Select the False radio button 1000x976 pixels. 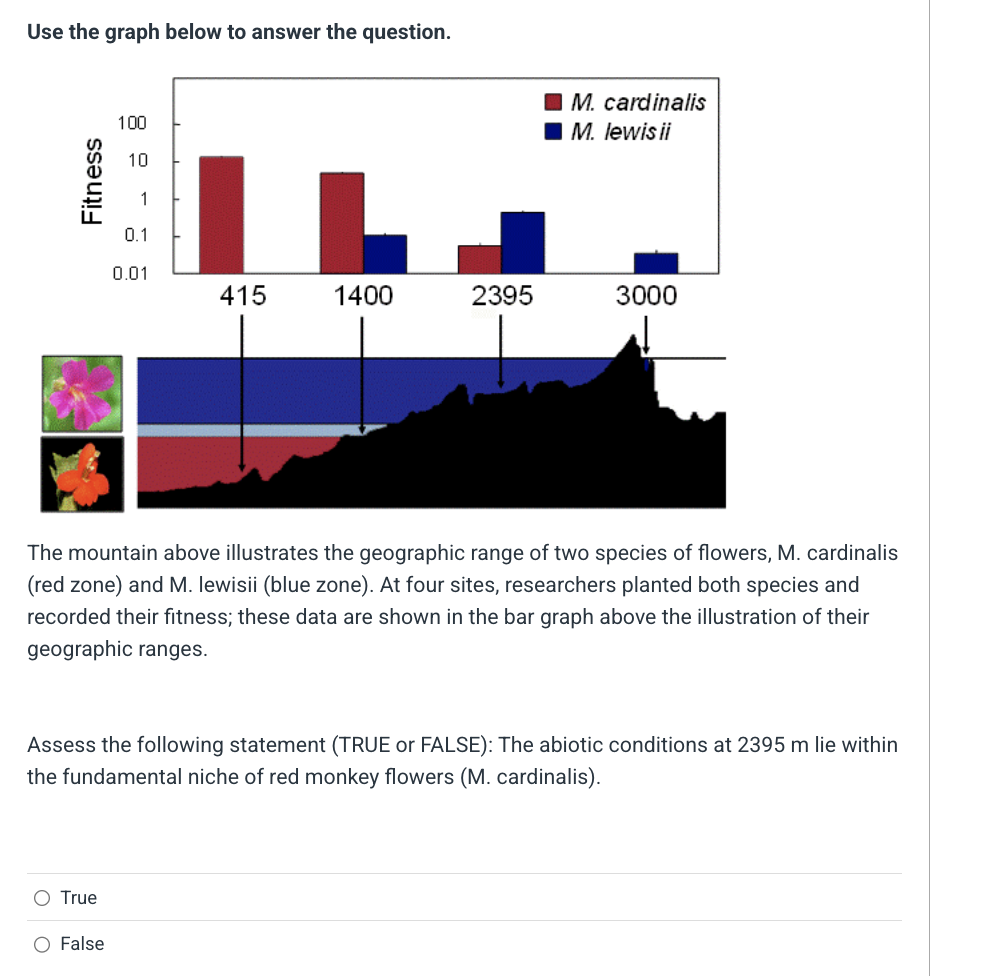[42, 944]
